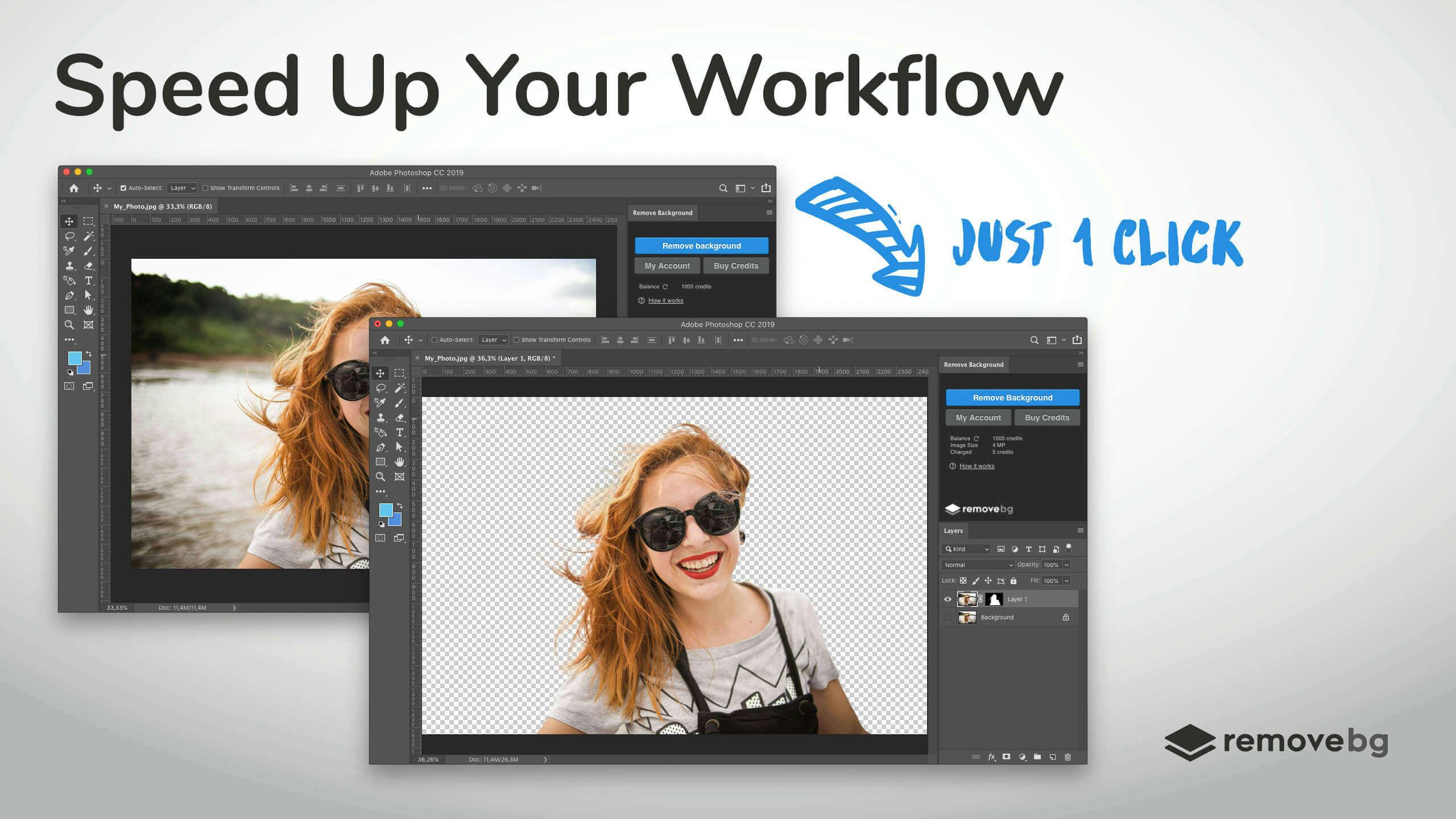Pick the Eyedropper tool in the front window
This screenshot has width=1456, height=819.
coord(380,403)
